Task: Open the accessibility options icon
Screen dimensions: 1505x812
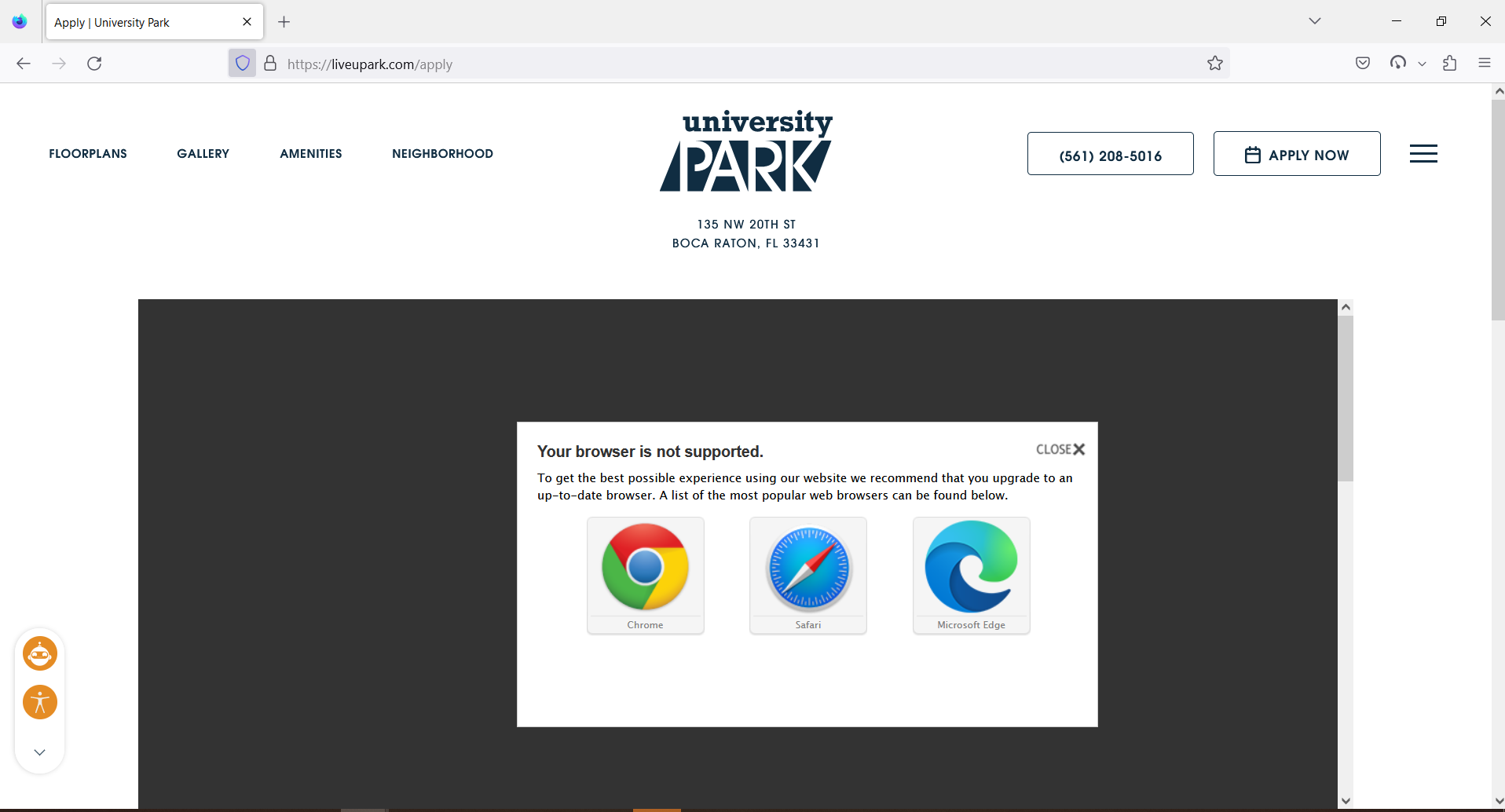Action: [39, 702]
